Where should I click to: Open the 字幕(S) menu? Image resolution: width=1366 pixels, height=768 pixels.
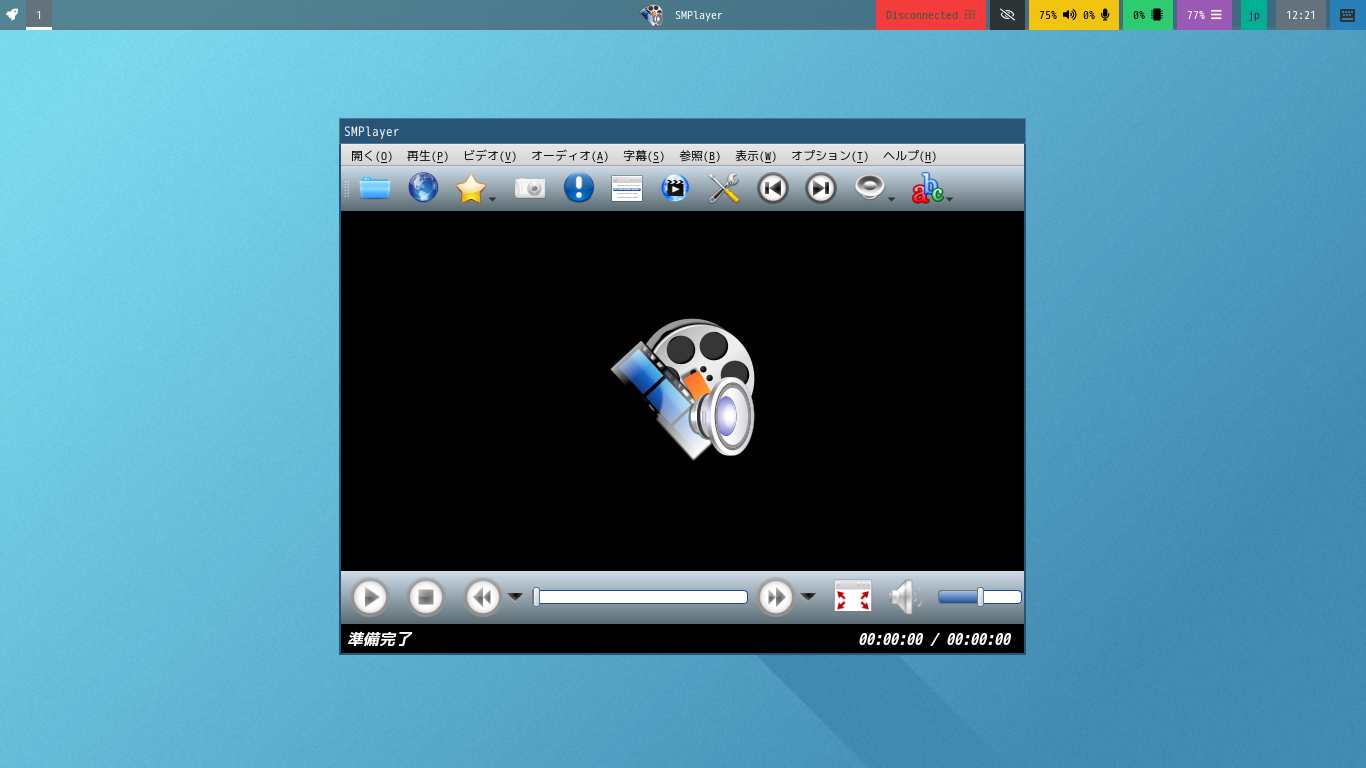(x=643, y=156)
